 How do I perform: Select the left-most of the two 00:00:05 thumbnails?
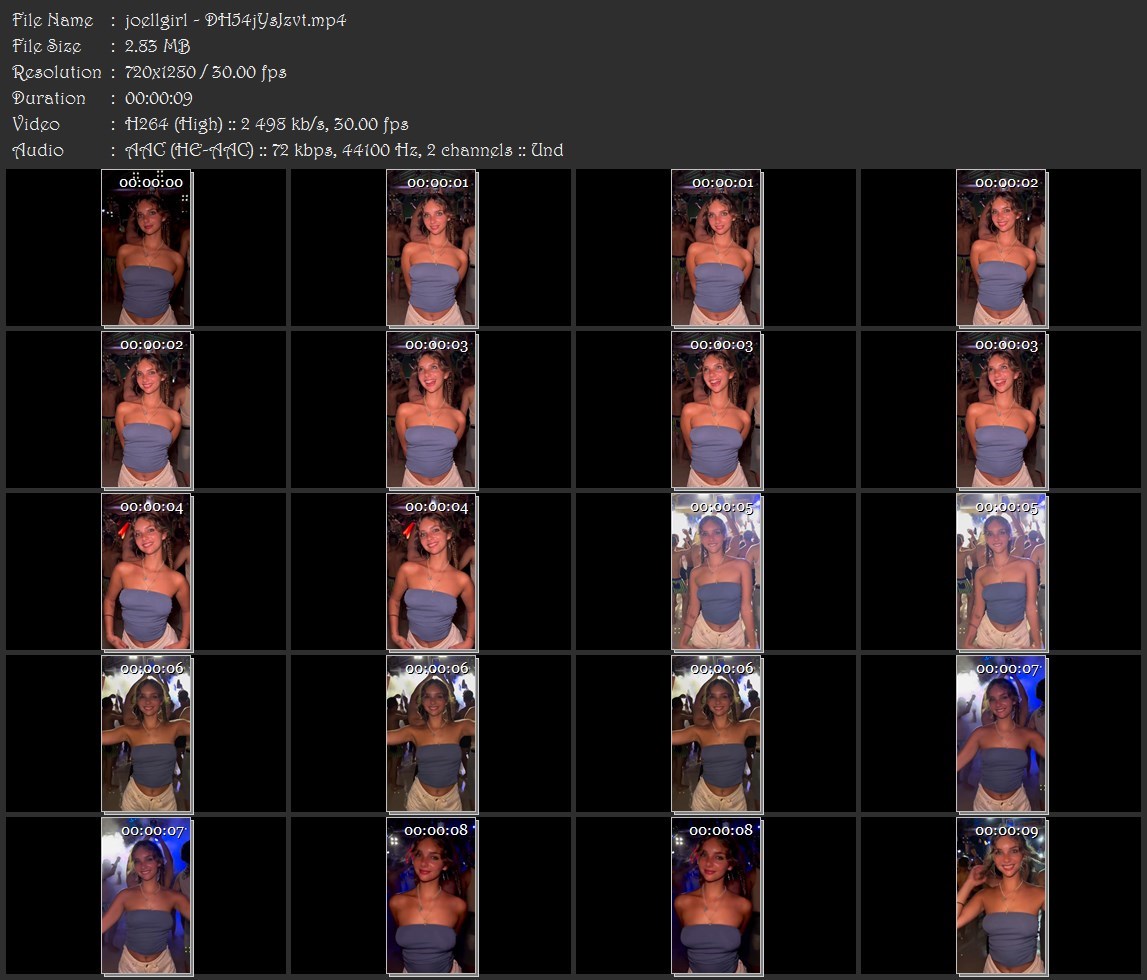coord(717,572)
